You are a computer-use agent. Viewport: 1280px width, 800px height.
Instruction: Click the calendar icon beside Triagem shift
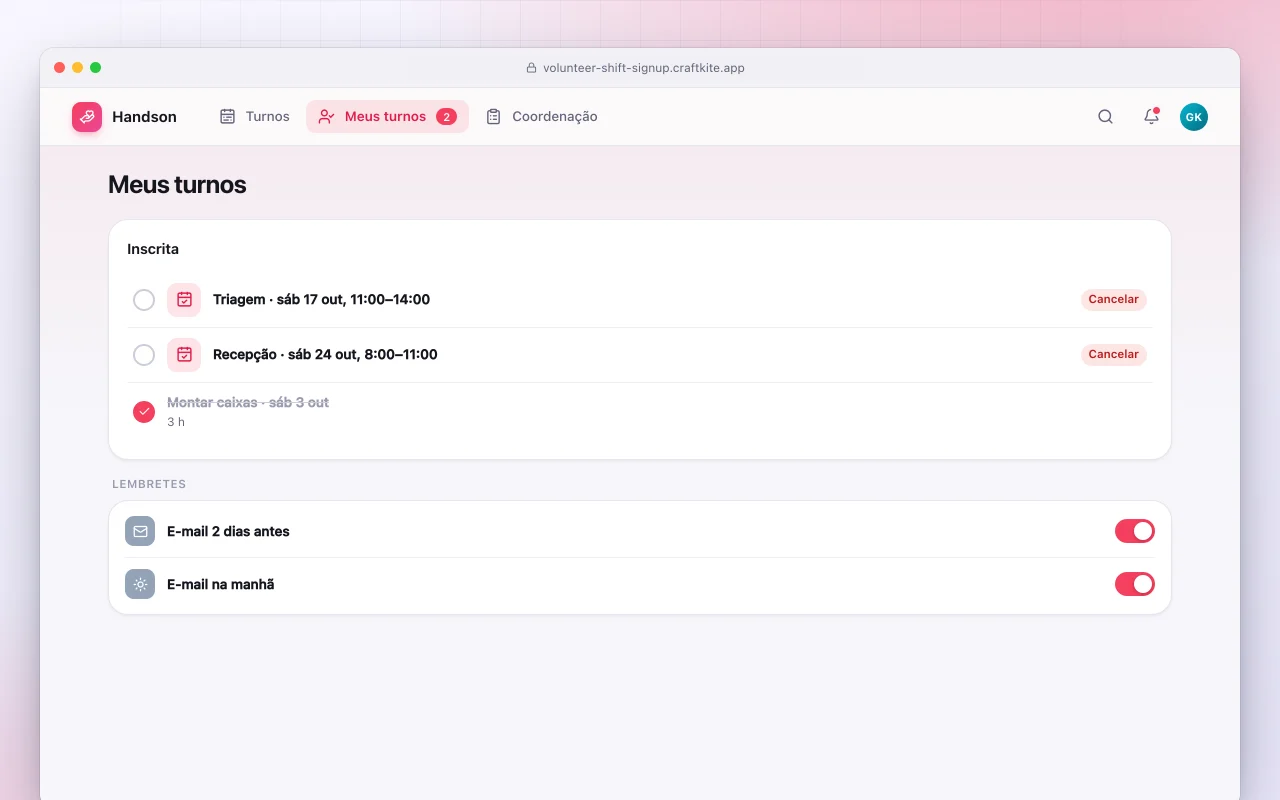click(x=184, y=300)
